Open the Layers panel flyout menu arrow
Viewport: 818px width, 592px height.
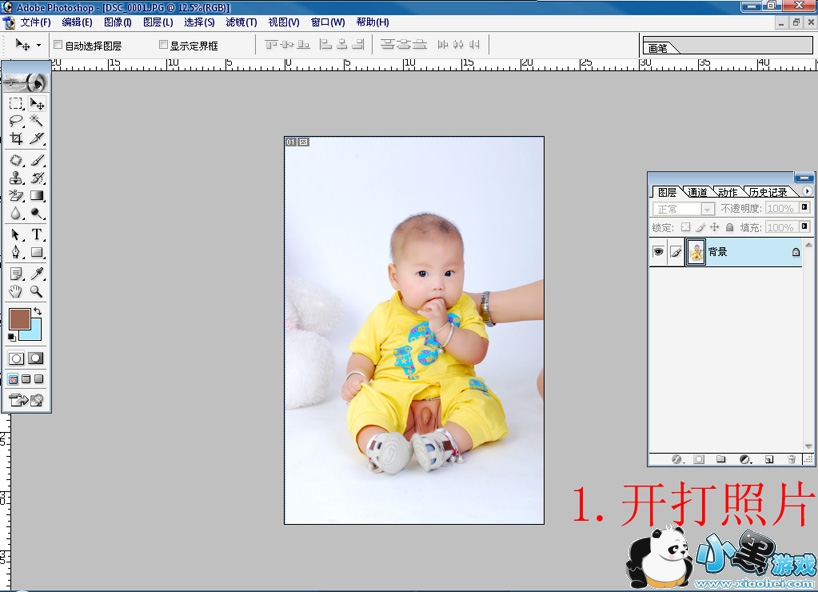click(x=807, y=191)
